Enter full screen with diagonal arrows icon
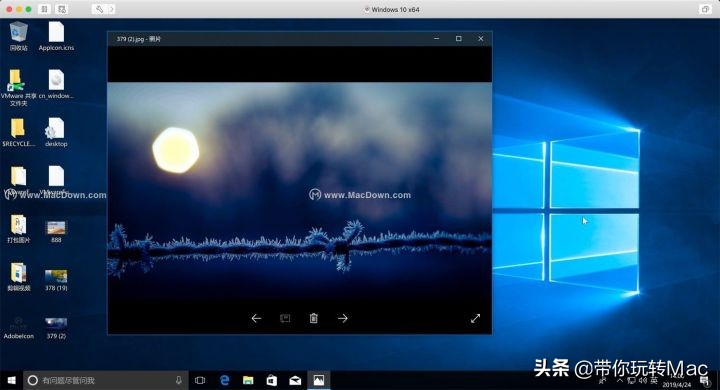This screenshot has width=720, height=390. 475,318
